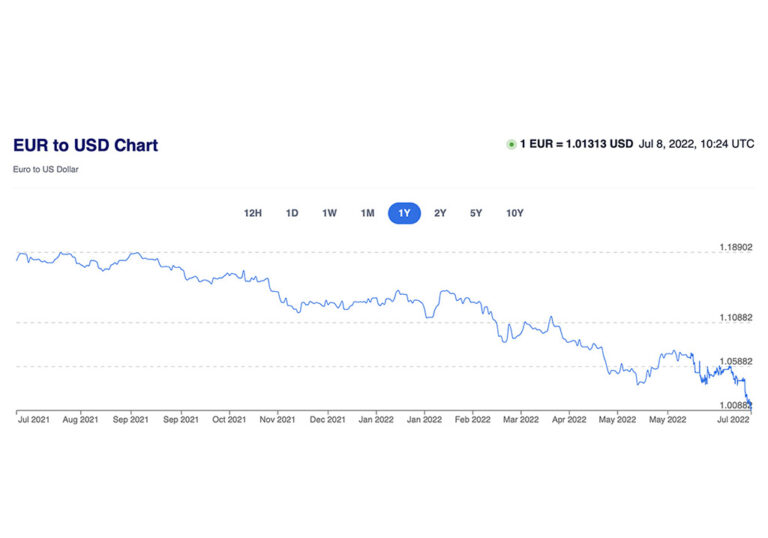Open the 10Y chart range

(x=515, y=213)
